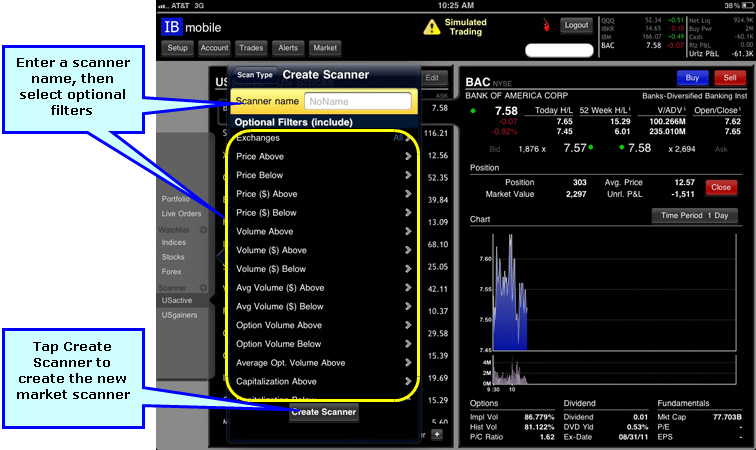
Task: Tap the red pen icon beside Logout
Action: pyautogui.click(x=546, y=25)
